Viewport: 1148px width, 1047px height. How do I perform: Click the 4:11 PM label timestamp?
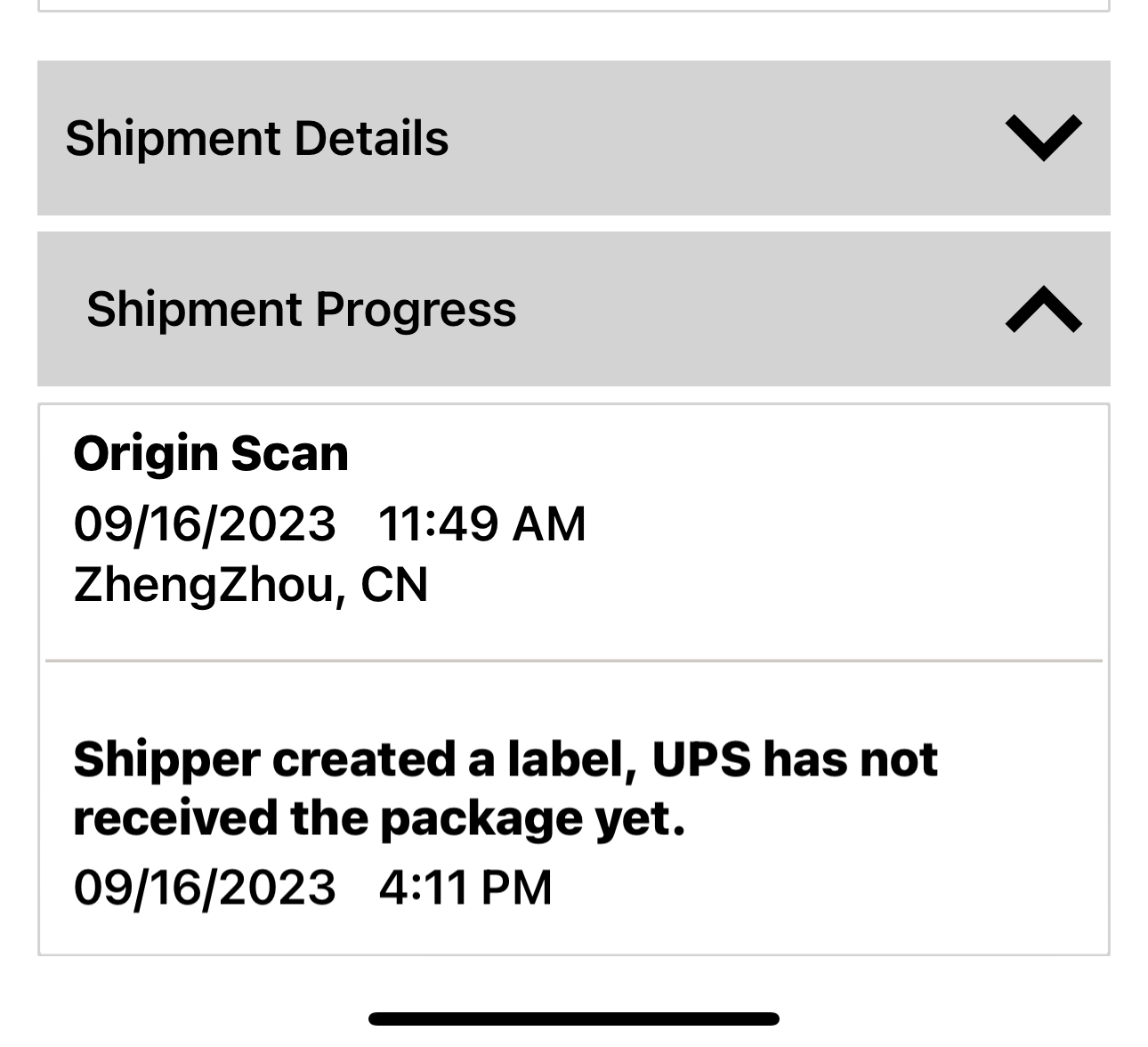[x=465, y=888]
